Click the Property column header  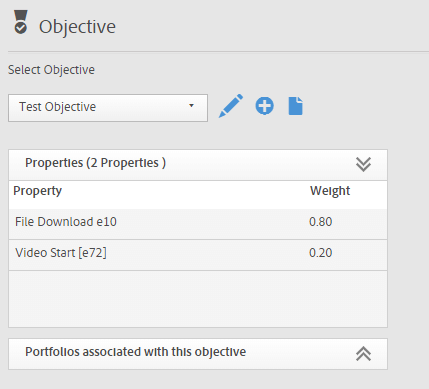37,191
